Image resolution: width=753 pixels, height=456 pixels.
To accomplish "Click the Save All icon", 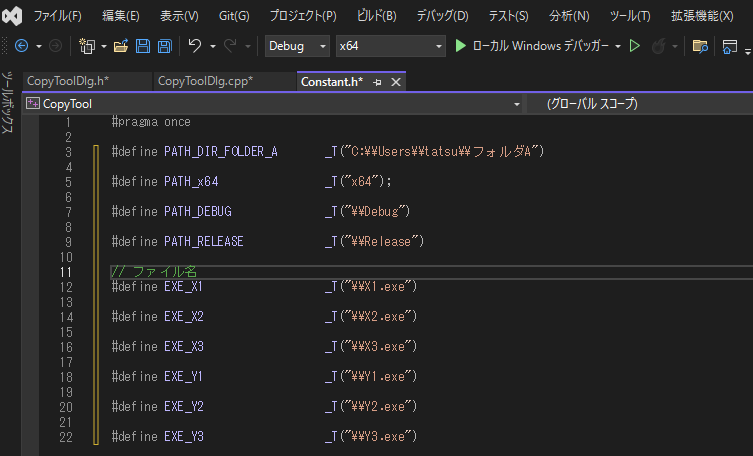I will 163,46.
